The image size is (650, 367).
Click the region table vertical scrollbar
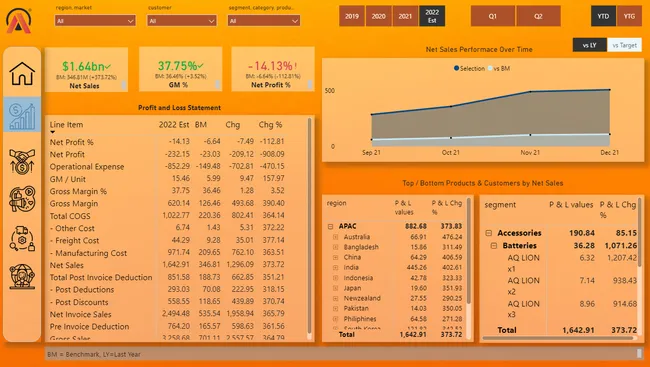pyautogui.click(x=469, y=251)
